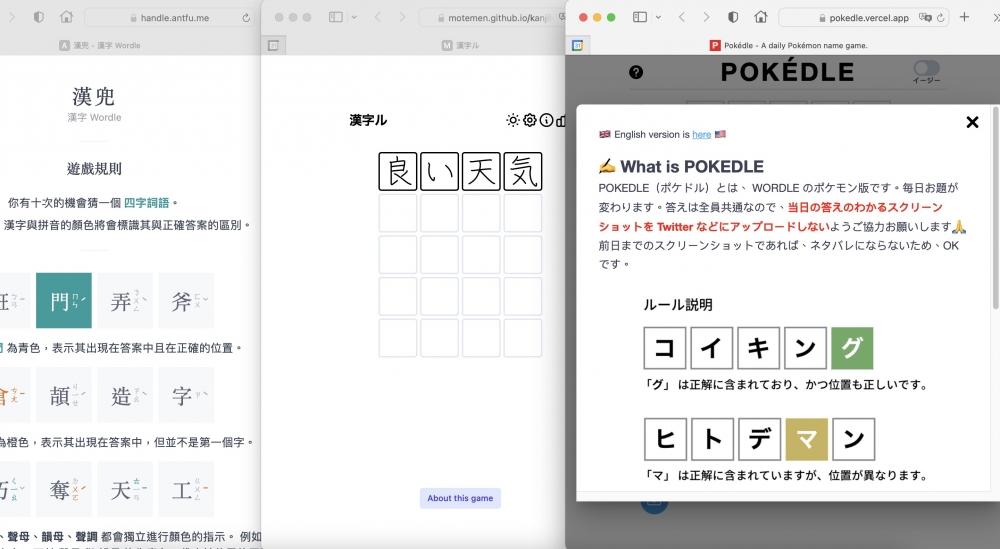Viewport: 1000px width, 549px height.
Task: Toggle sidebar in the motemen.github.io window
Action: [x=335, y=17]
